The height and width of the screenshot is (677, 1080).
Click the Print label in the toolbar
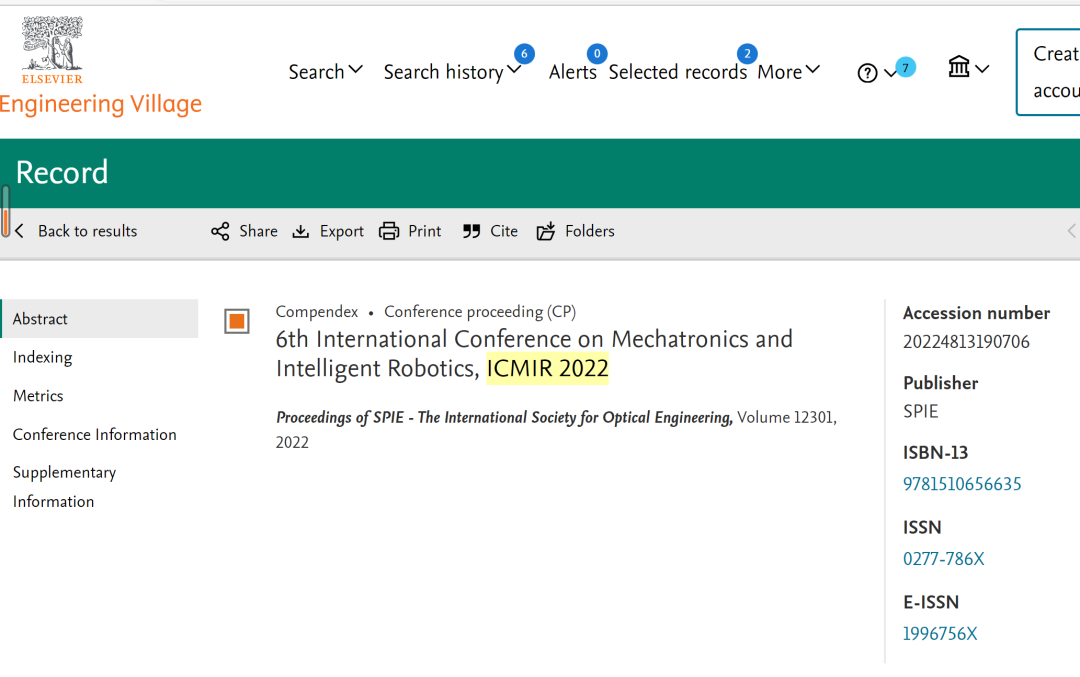pyautogui.click(x=424, y=231)
